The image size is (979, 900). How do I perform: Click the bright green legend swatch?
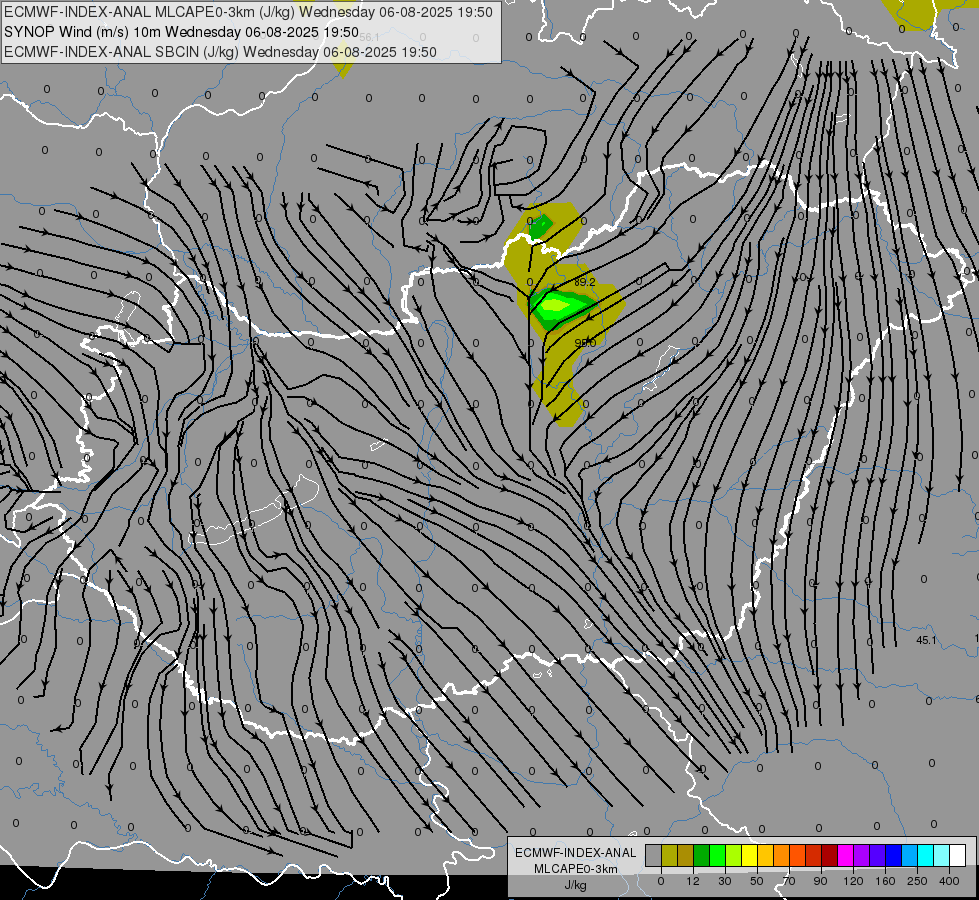tap(717, 855)
